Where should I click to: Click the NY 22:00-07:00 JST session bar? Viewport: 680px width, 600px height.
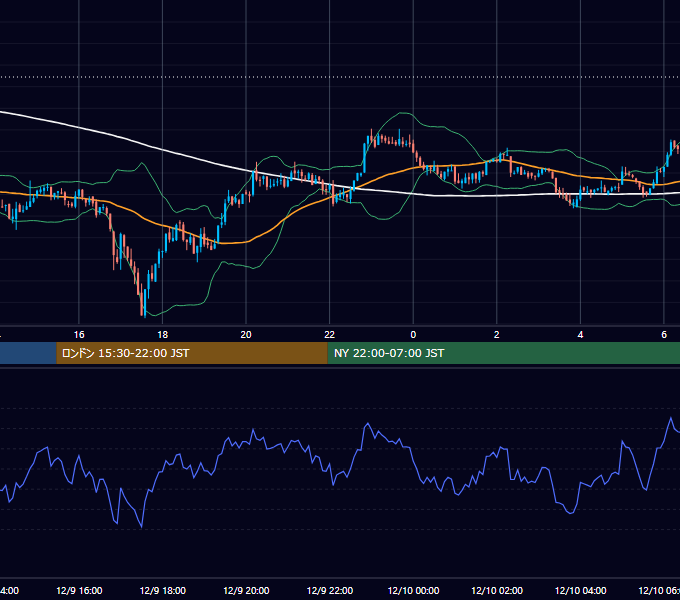pos(503,353)
